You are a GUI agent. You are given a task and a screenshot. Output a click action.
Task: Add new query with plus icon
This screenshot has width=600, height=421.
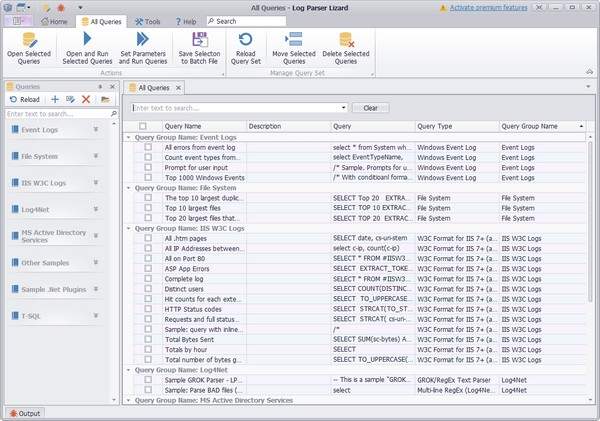(x=54, y=100)
